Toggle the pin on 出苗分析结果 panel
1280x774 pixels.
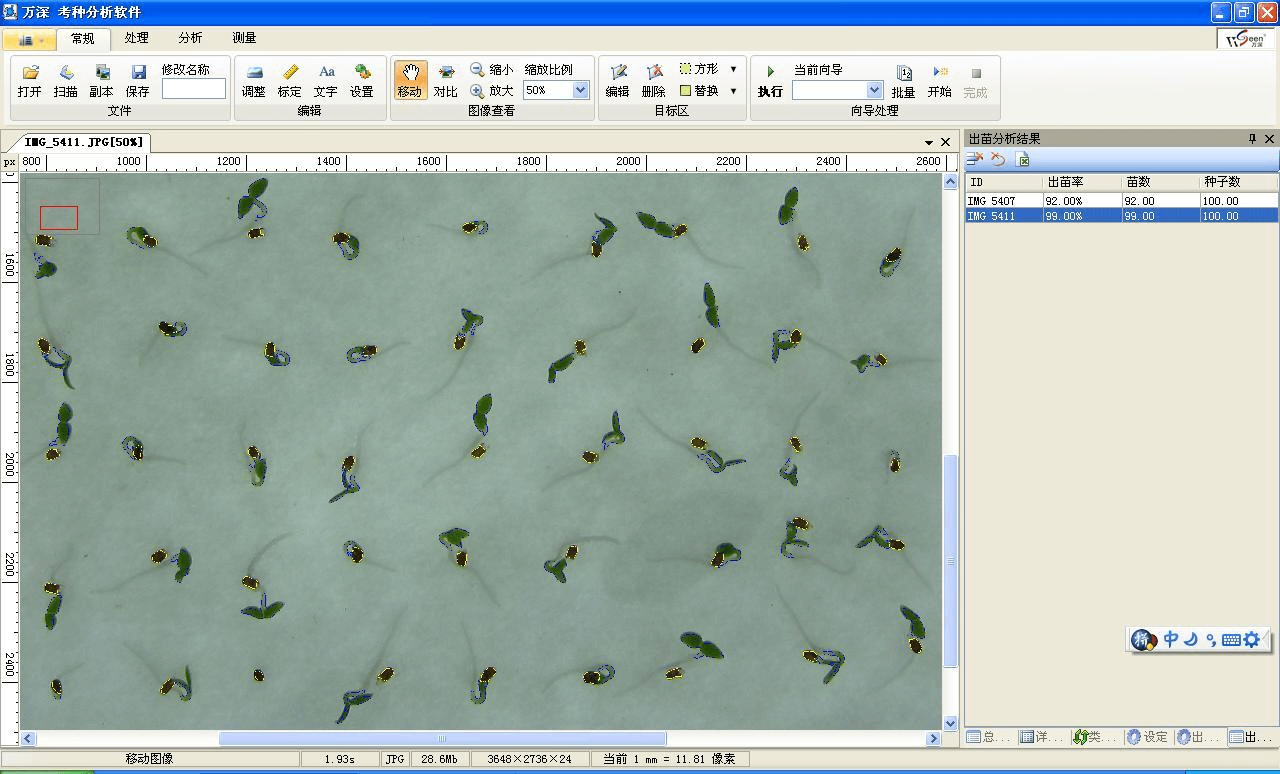[1252, 139]
